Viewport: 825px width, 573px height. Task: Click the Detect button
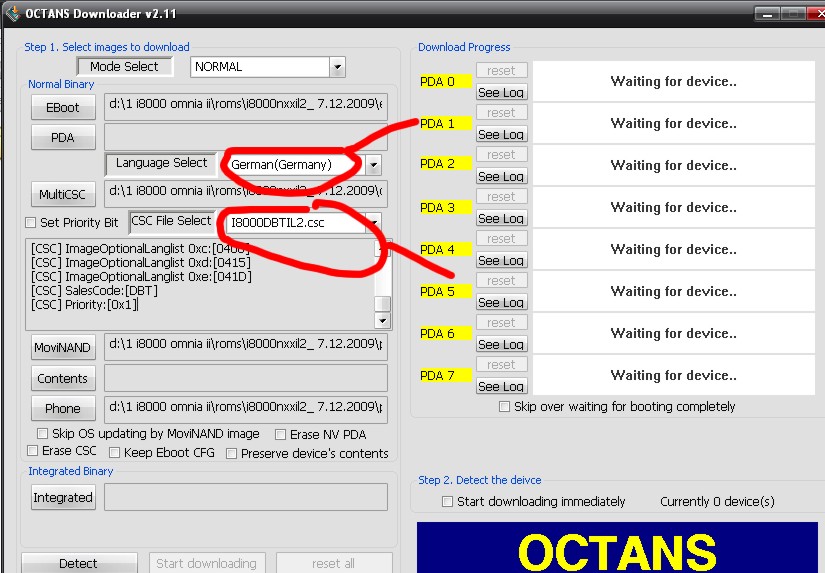pos(78,563)
